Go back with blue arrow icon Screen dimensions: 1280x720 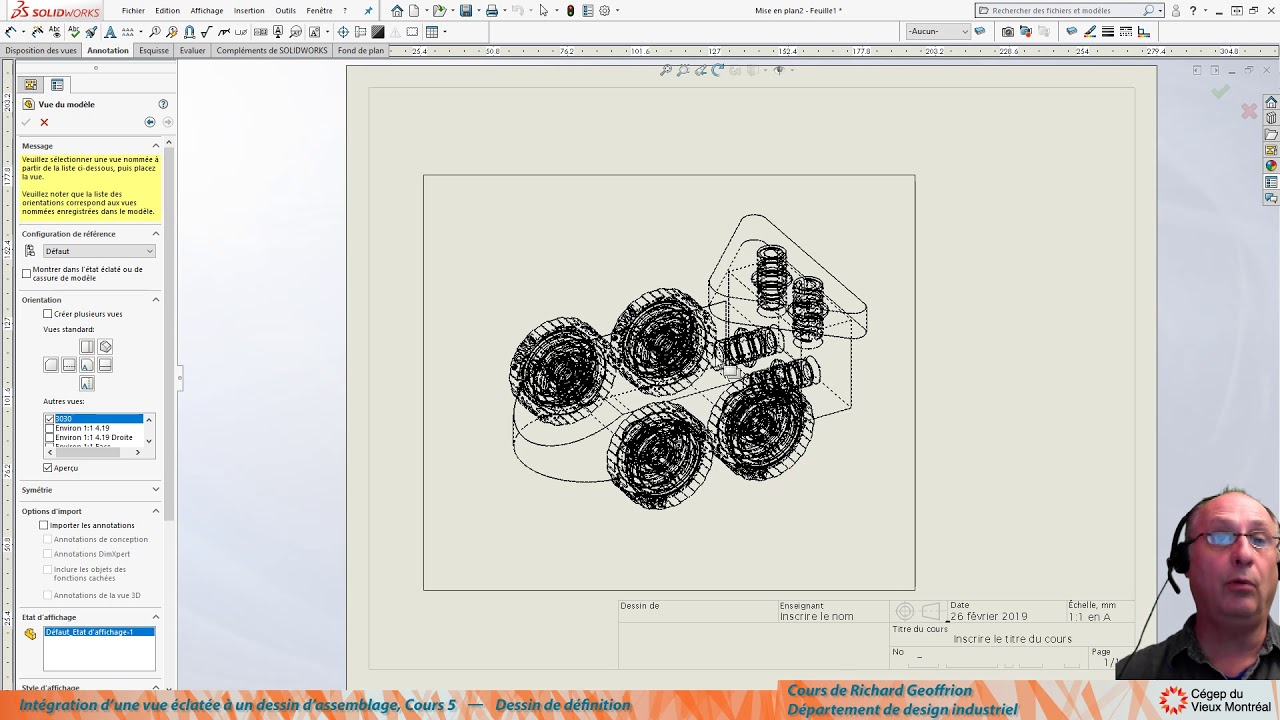click(x=150, y=122)
